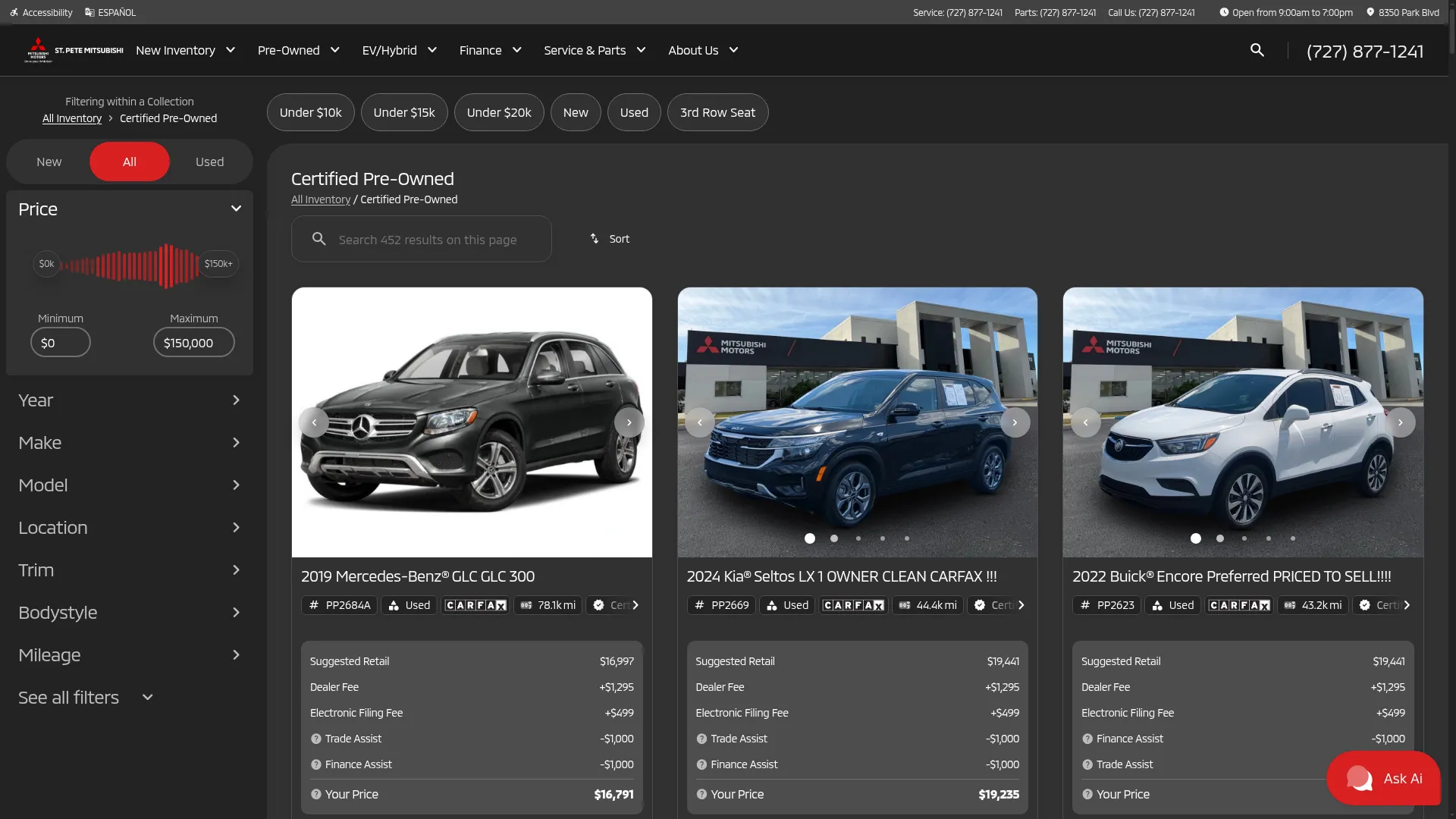Open CARFAX badge for stock PP2684A
This screenshot has height=819, width=1456.
click(475, 605)
